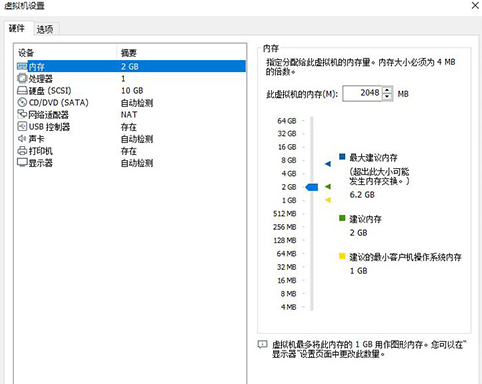Select the 网络适配器 device row

(x=131, y=115)
